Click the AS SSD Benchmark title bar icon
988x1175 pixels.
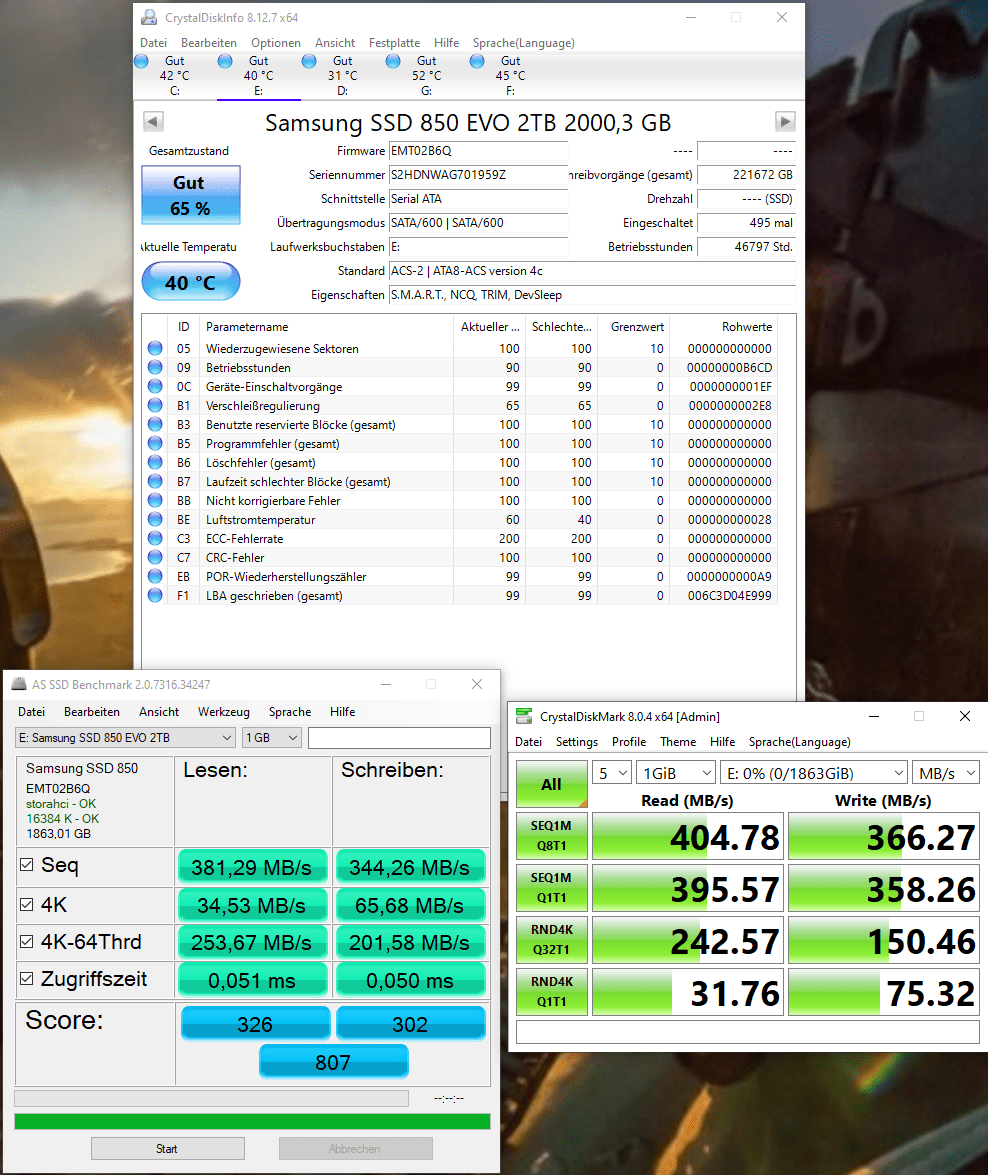19,684
